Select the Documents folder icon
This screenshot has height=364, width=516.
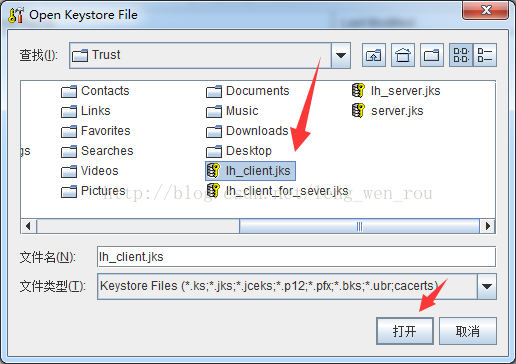click(x=214, y=91)
